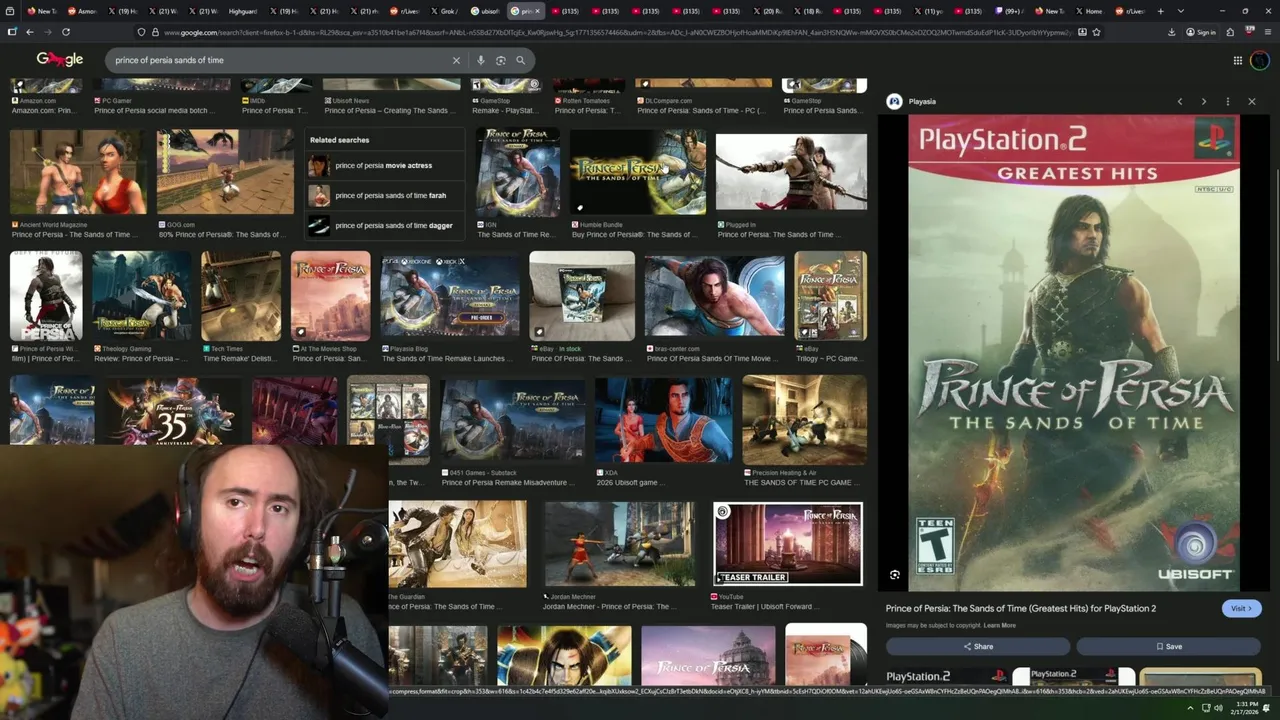Open the eBay In stock result image
This screenshot has width=1280, height=720.
pyautogui.click(x=582, y=296)
